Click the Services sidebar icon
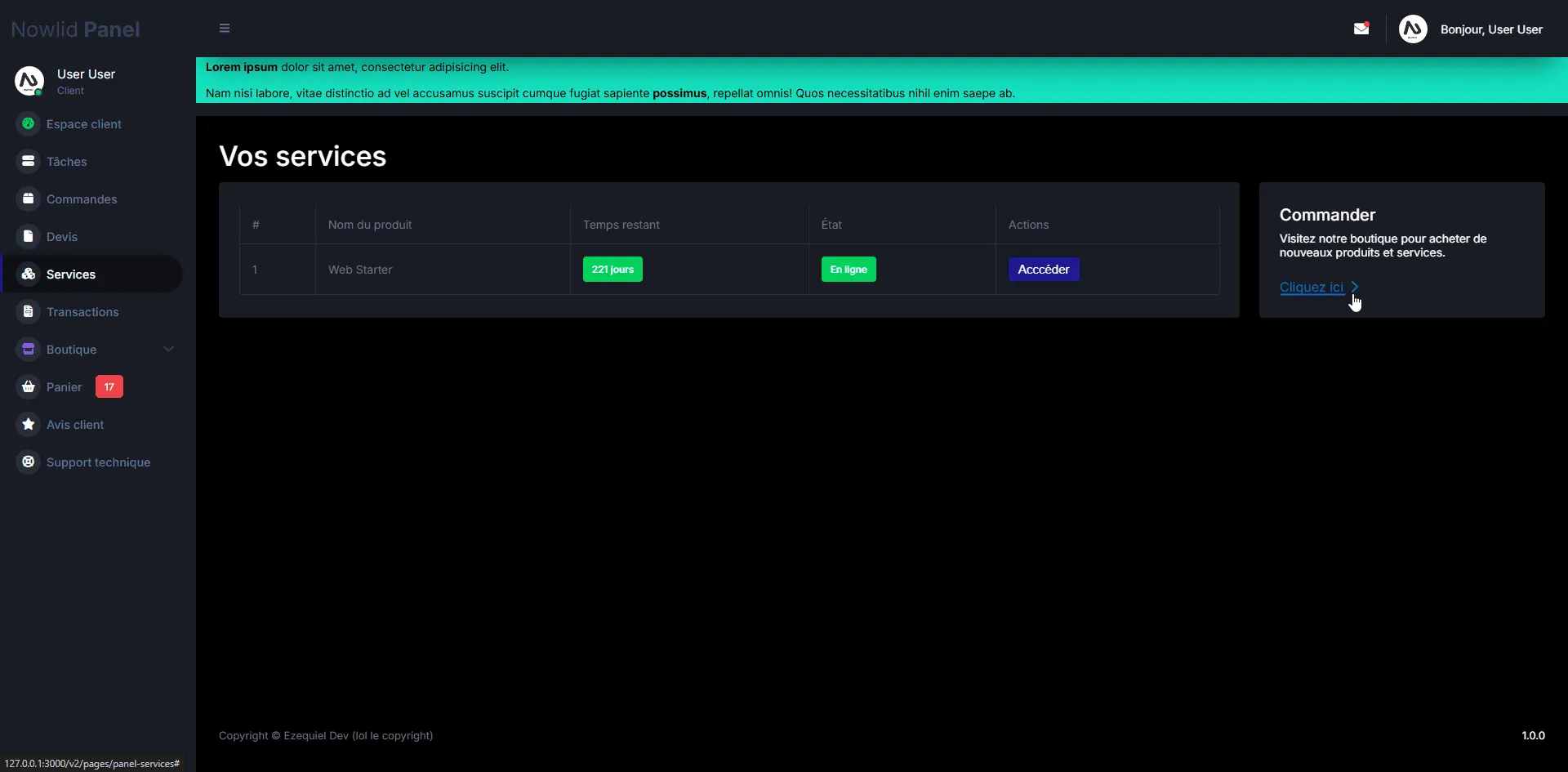 [x=29, y=274]
